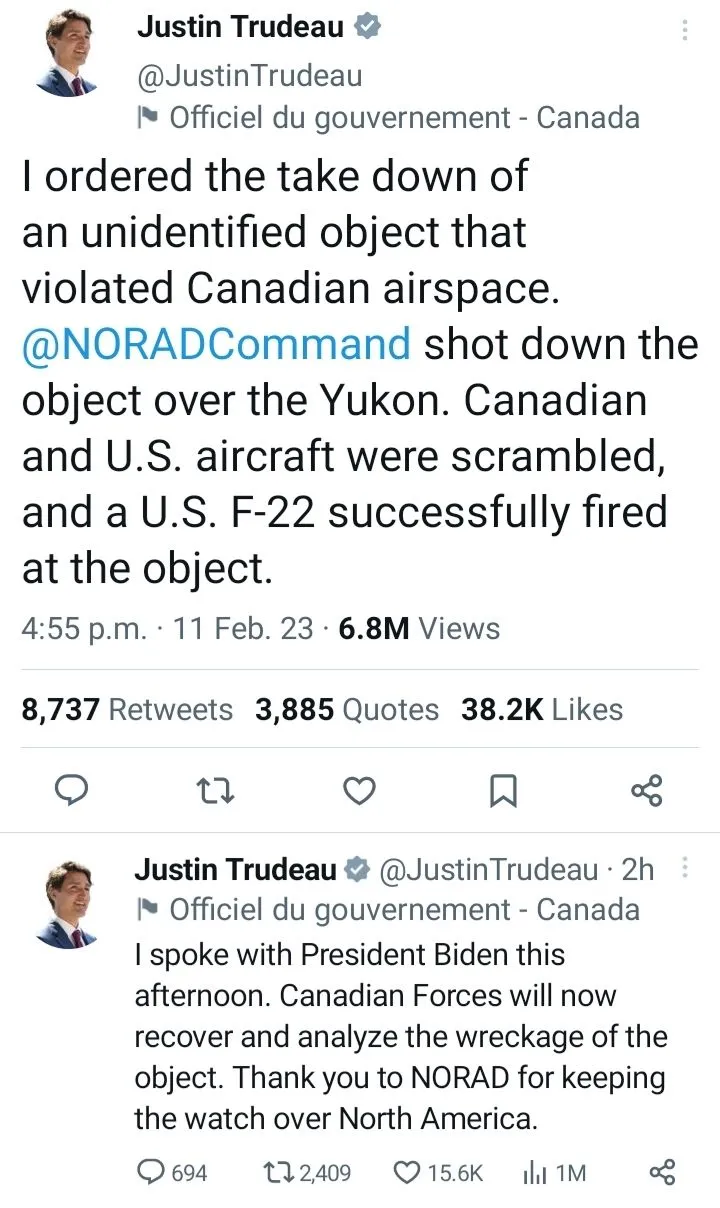Open three-dot menu on main tweet
Image resolution: width=720 pixels, height=1208 pixels.
pos(685,30)
